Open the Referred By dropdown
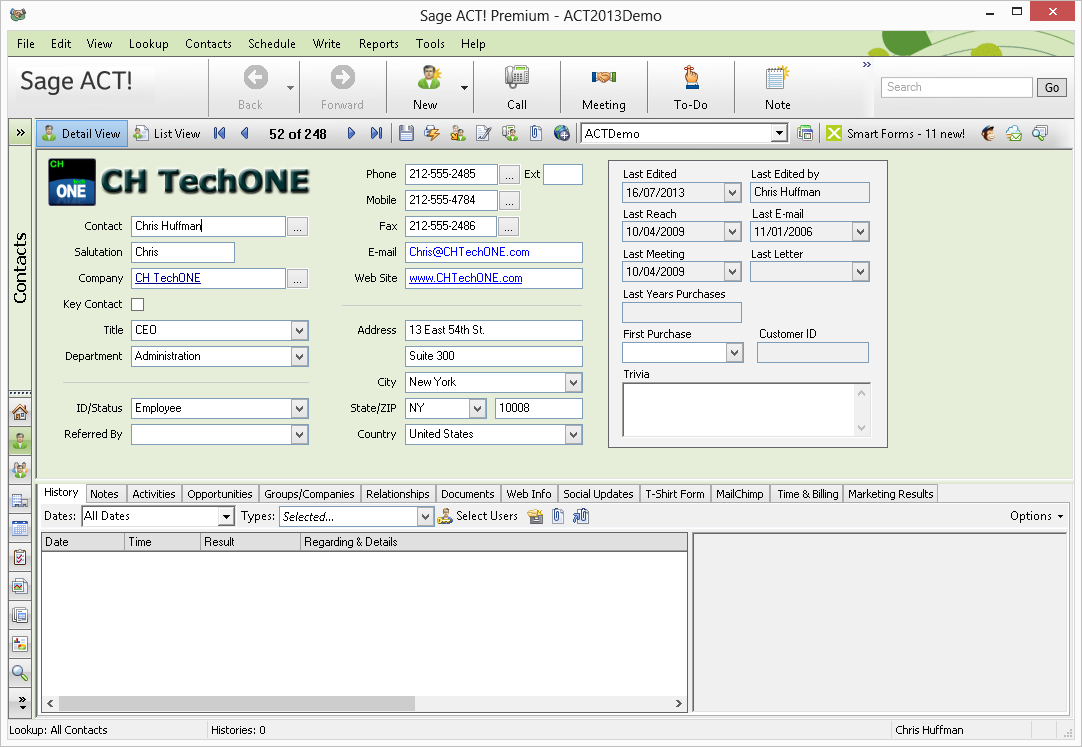The width and height of the screenshot is (1082, 747). (299, 435)
